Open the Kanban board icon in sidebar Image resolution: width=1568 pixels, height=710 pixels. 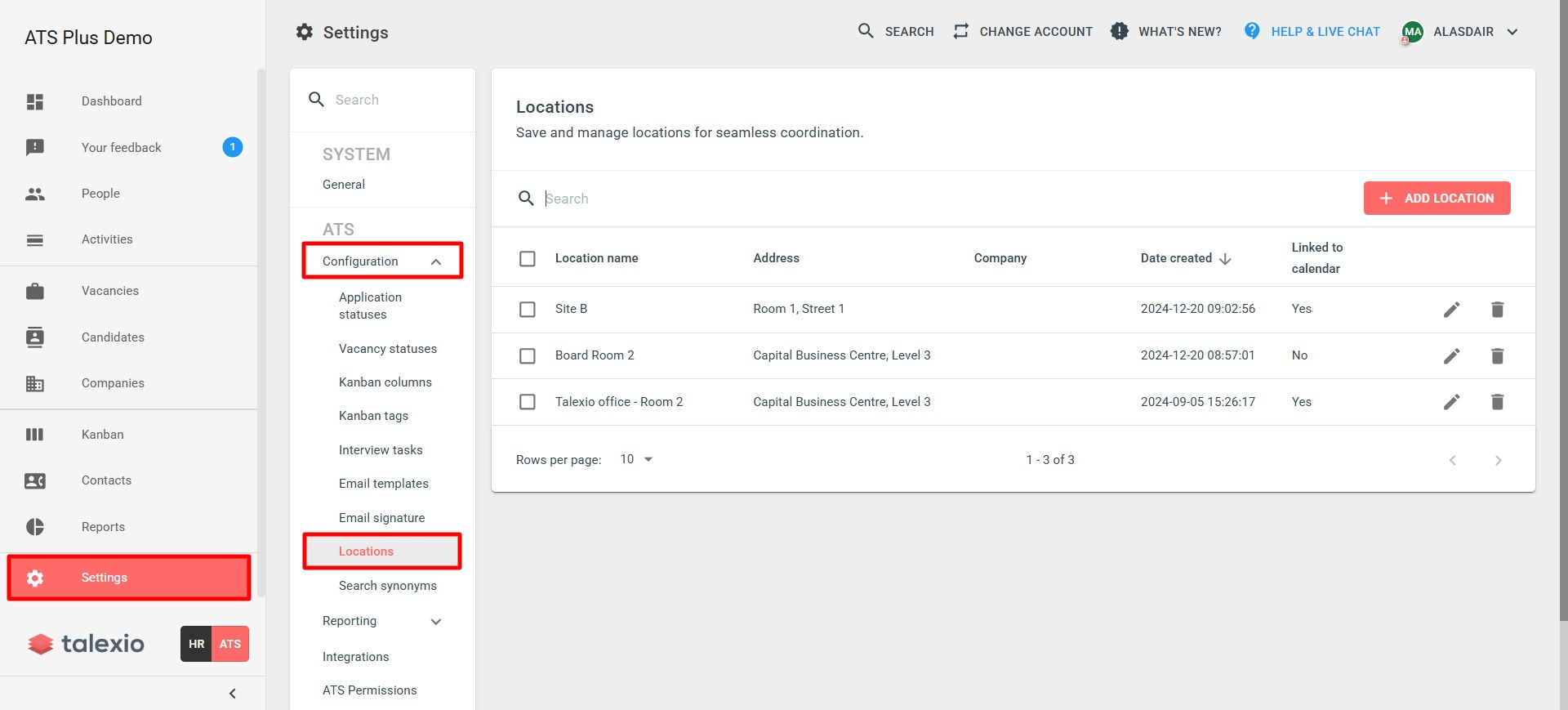(x=34, y=435)
